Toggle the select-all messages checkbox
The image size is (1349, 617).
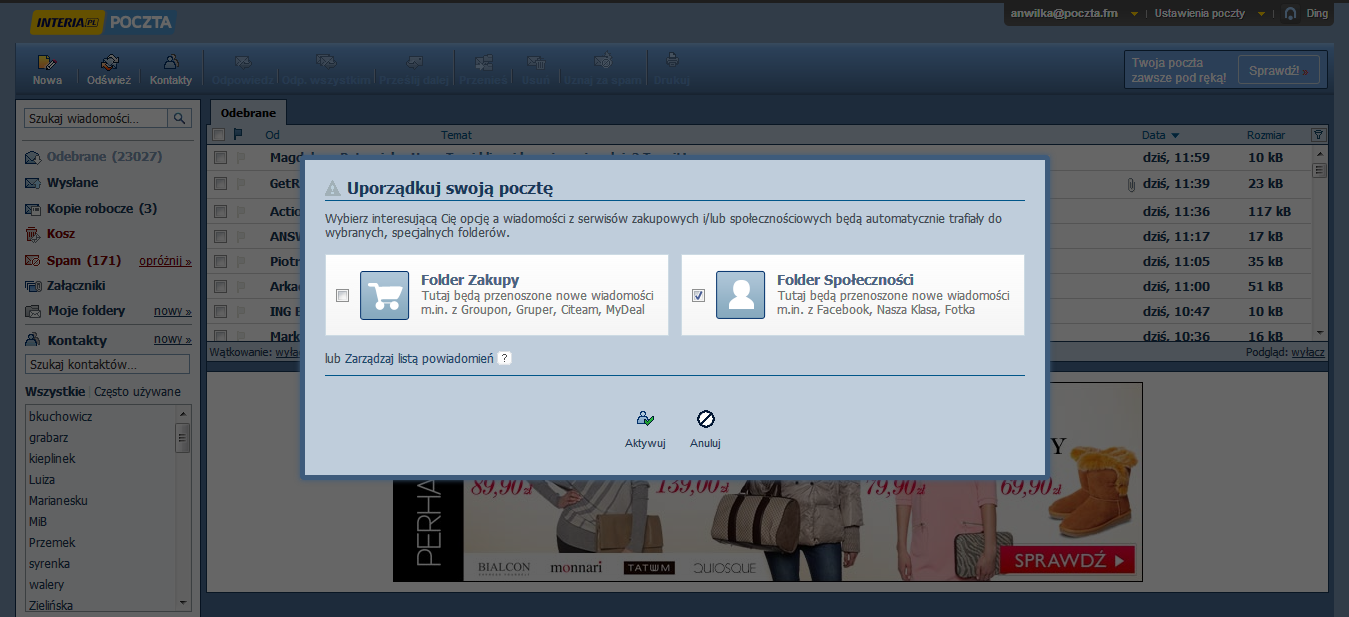tap(219, 135)
